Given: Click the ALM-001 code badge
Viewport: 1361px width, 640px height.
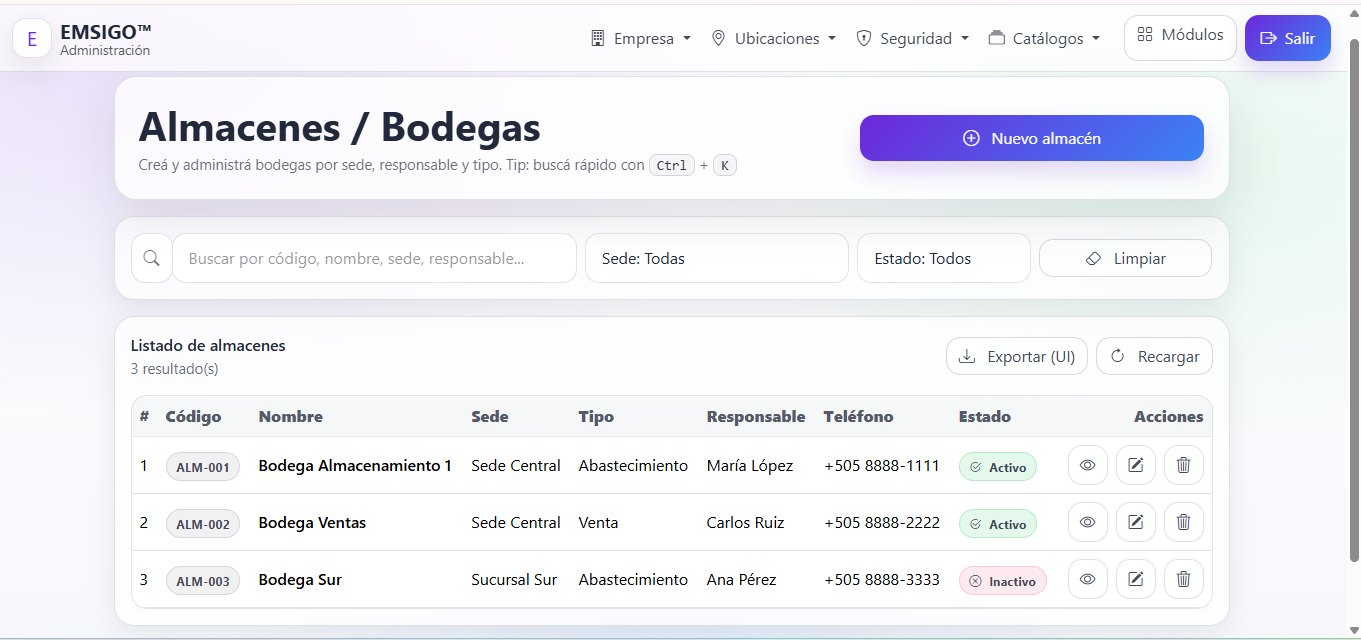Looking at the screenshot, I should pyautogui.click(x=203, y=467).
